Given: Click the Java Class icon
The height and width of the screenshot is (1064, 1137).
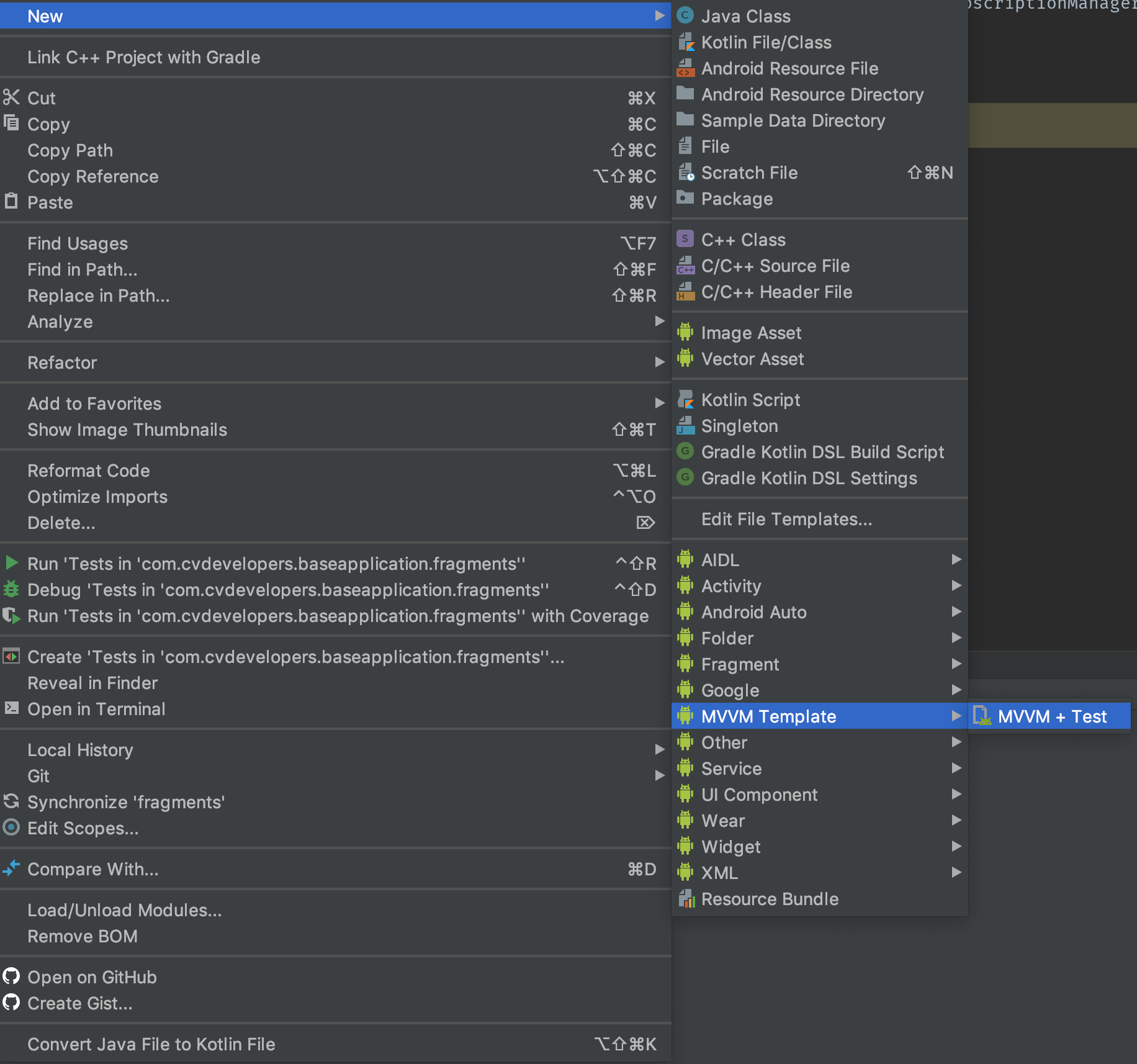Looking at the screenshot, I should [x=685, y=16].
